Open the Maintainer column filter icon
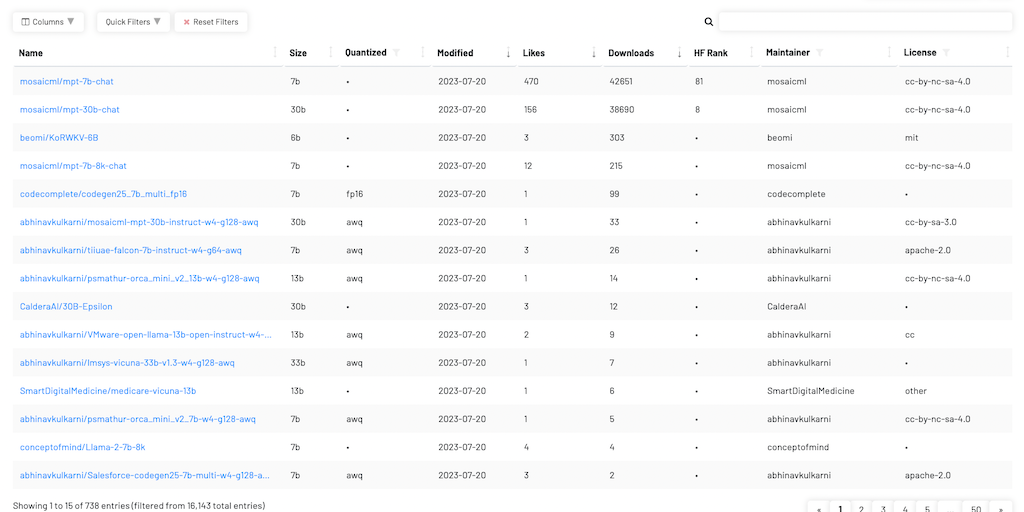1024x512 pixels. (x=820, y=52)
